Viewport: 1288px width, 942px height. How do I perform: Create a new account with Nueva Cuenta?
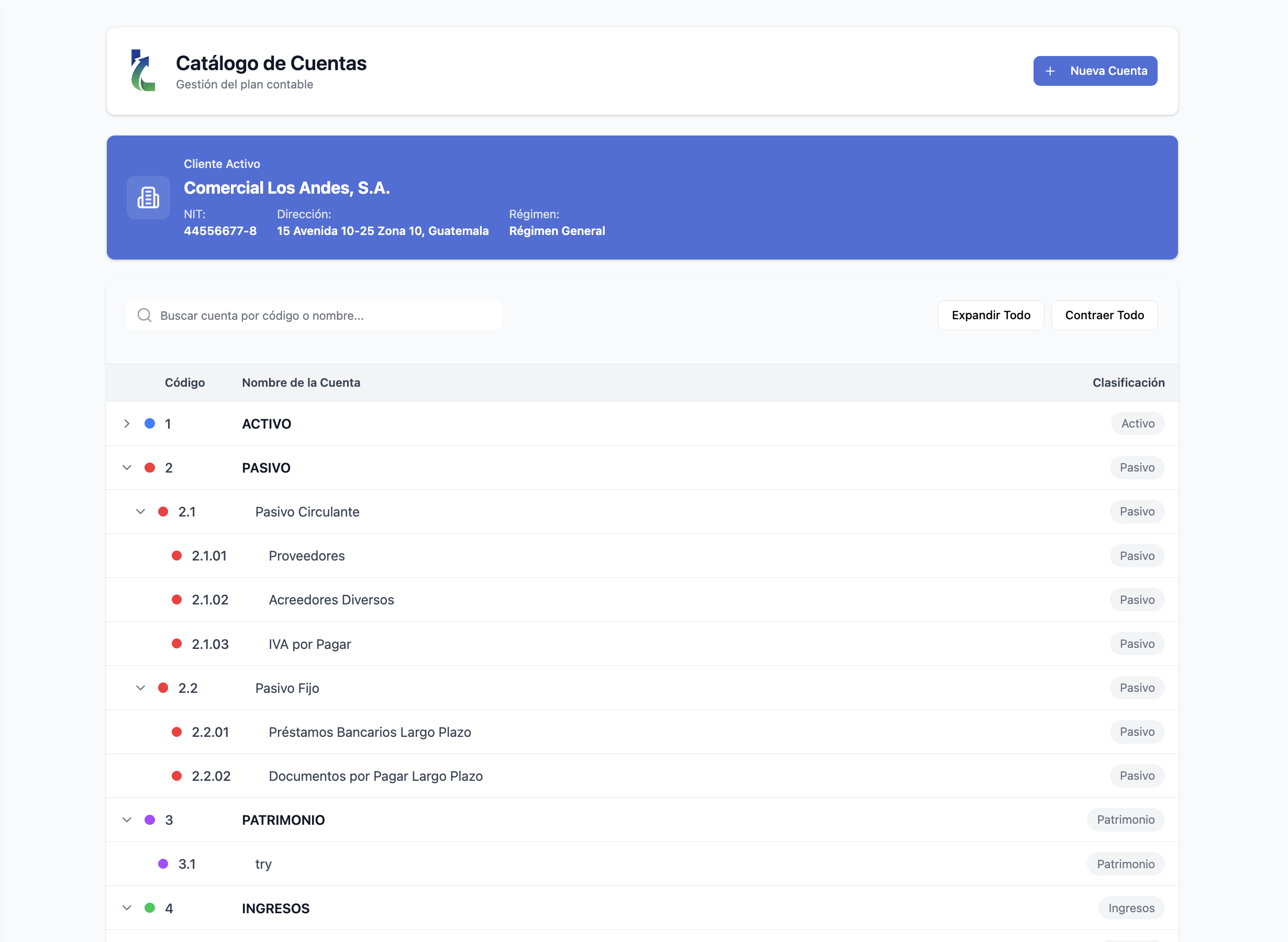(x=1095, y=71)
